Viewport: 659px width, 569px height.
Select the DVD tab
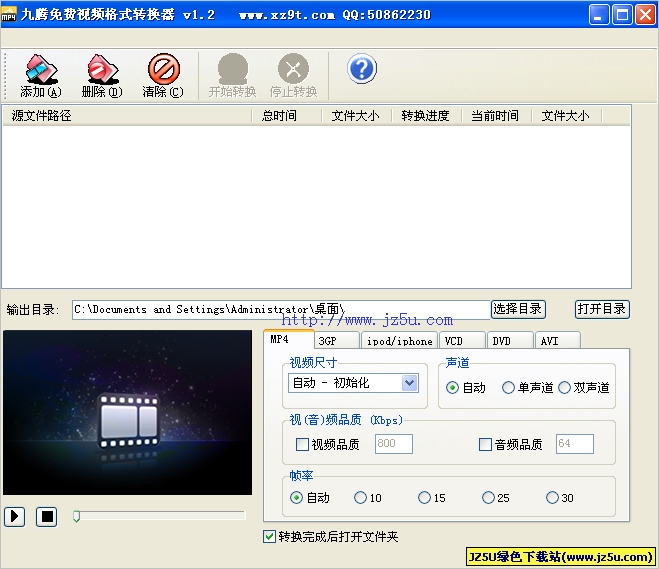click(510, 341)
